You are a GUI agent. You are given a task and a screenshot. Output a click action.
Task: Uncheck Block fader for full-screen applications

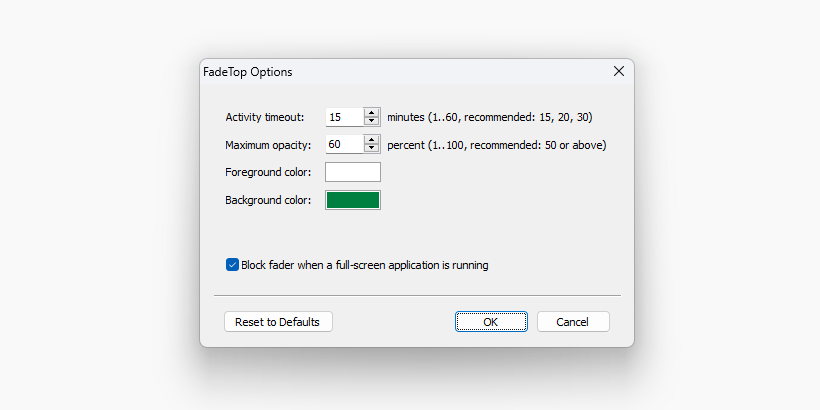point(232,266)
